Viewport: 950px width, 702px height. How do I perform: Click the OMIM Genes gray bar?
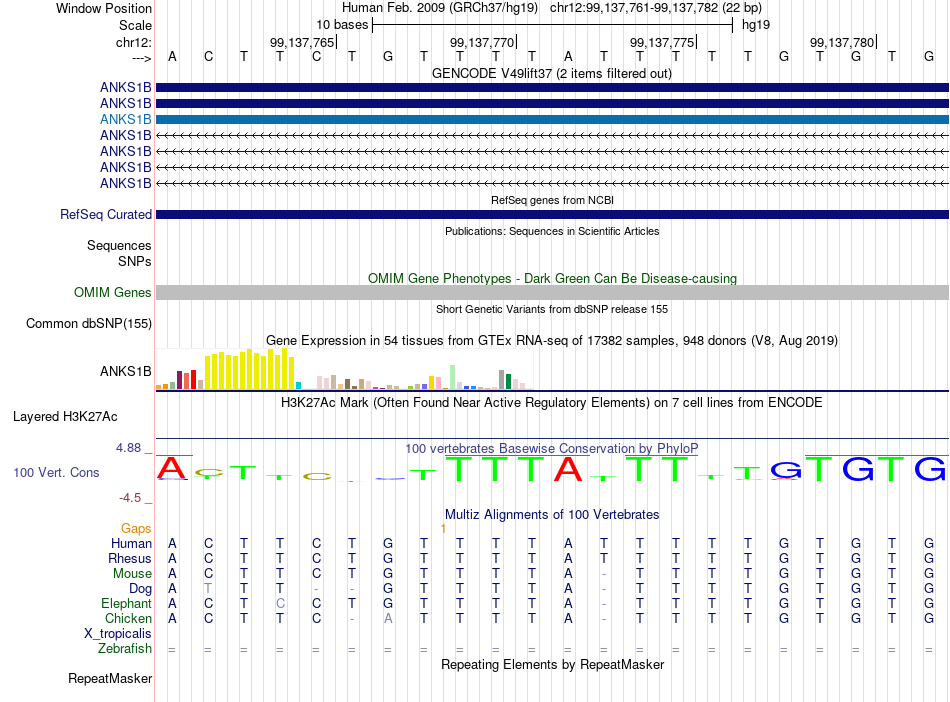click(552, 293)
